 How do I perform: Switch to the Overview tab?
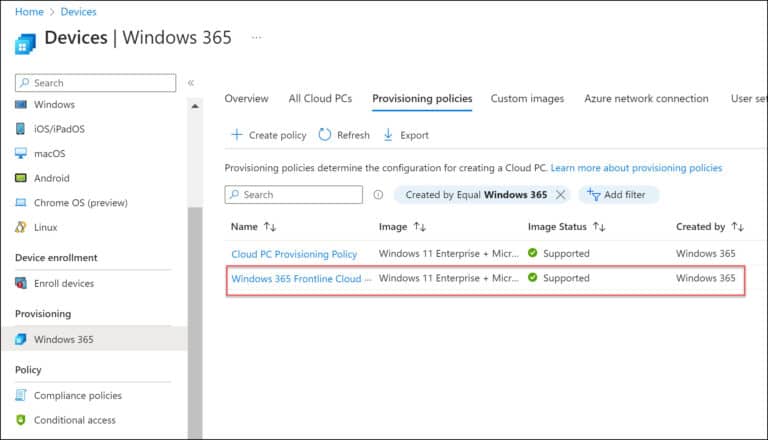246,98
